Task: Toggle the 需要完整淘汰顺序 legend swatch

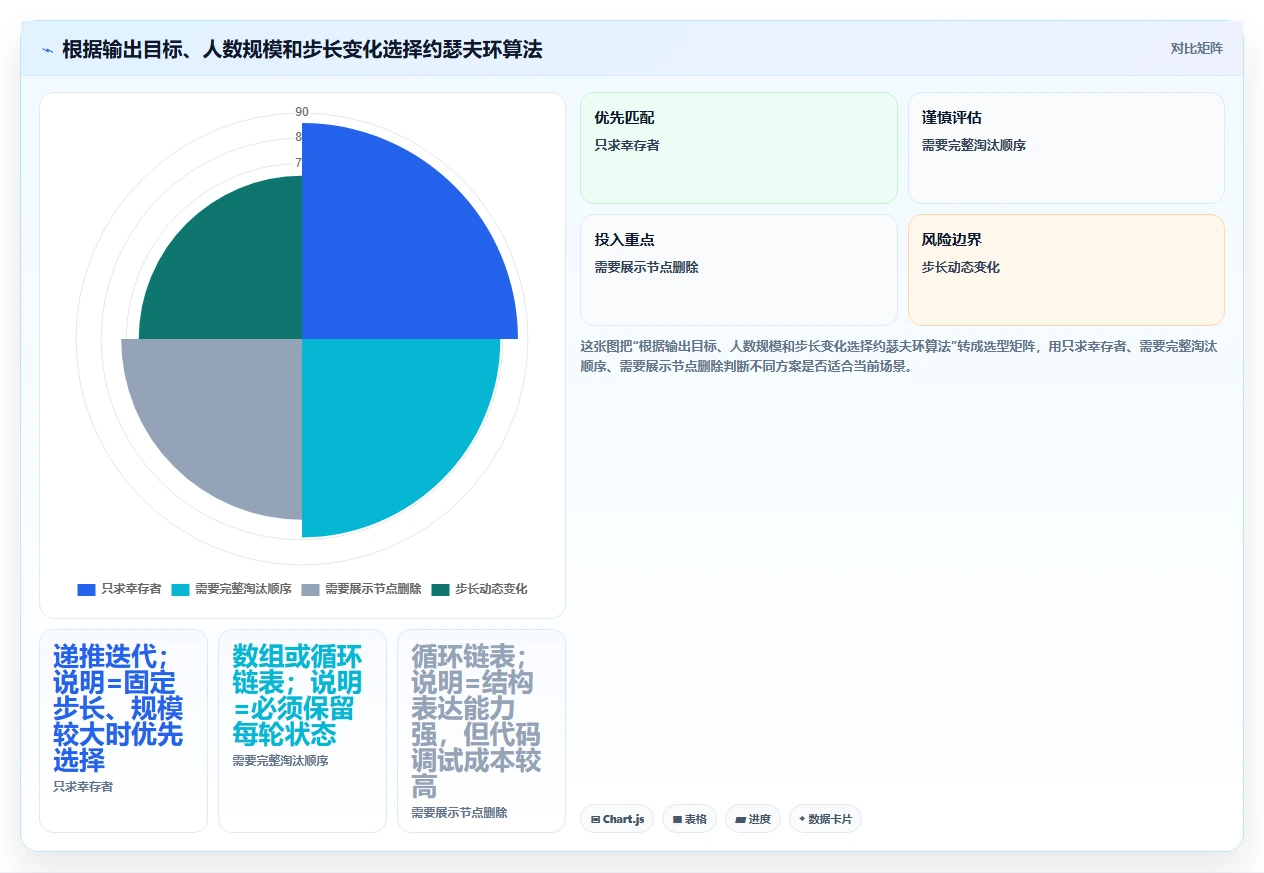Action: click(x=181, y=589)
